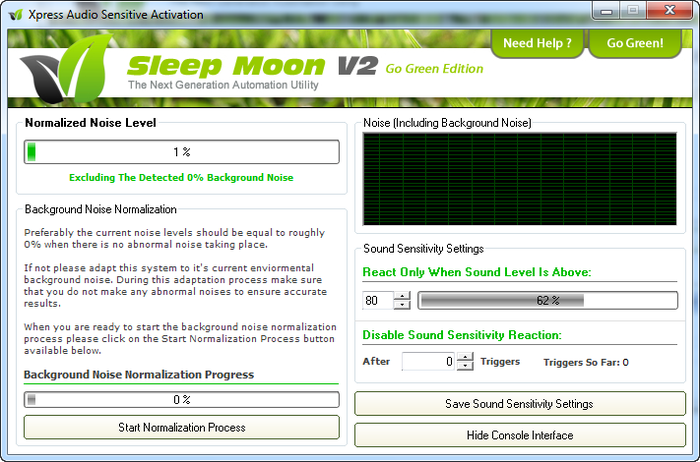Save Sound Sensitivity Settings

tap(520, 404)
